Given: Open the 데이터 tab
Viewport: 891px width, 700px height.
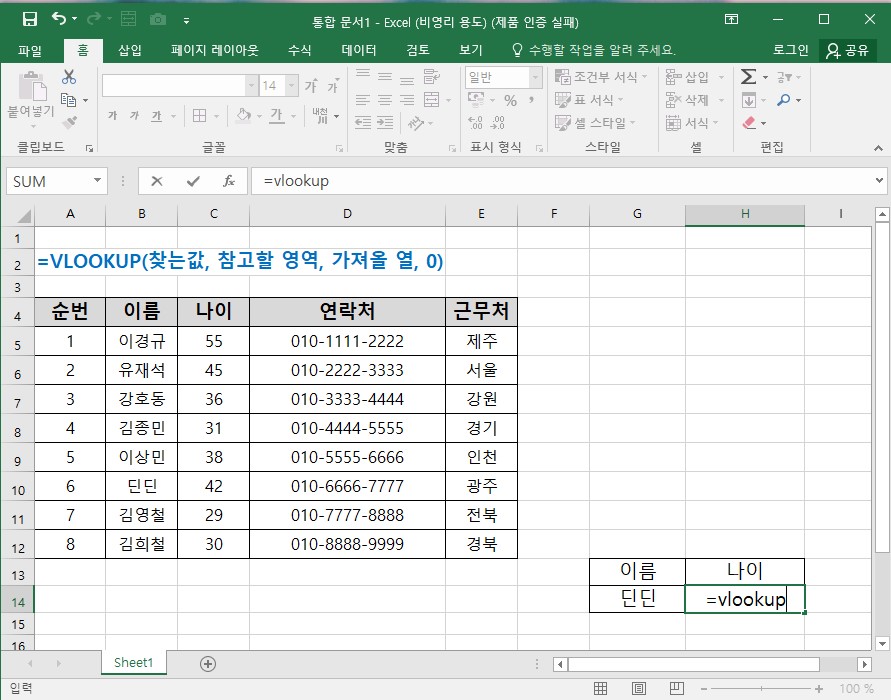Looking at the screenshot, I should pyautogui.click(x=359, y=51).
